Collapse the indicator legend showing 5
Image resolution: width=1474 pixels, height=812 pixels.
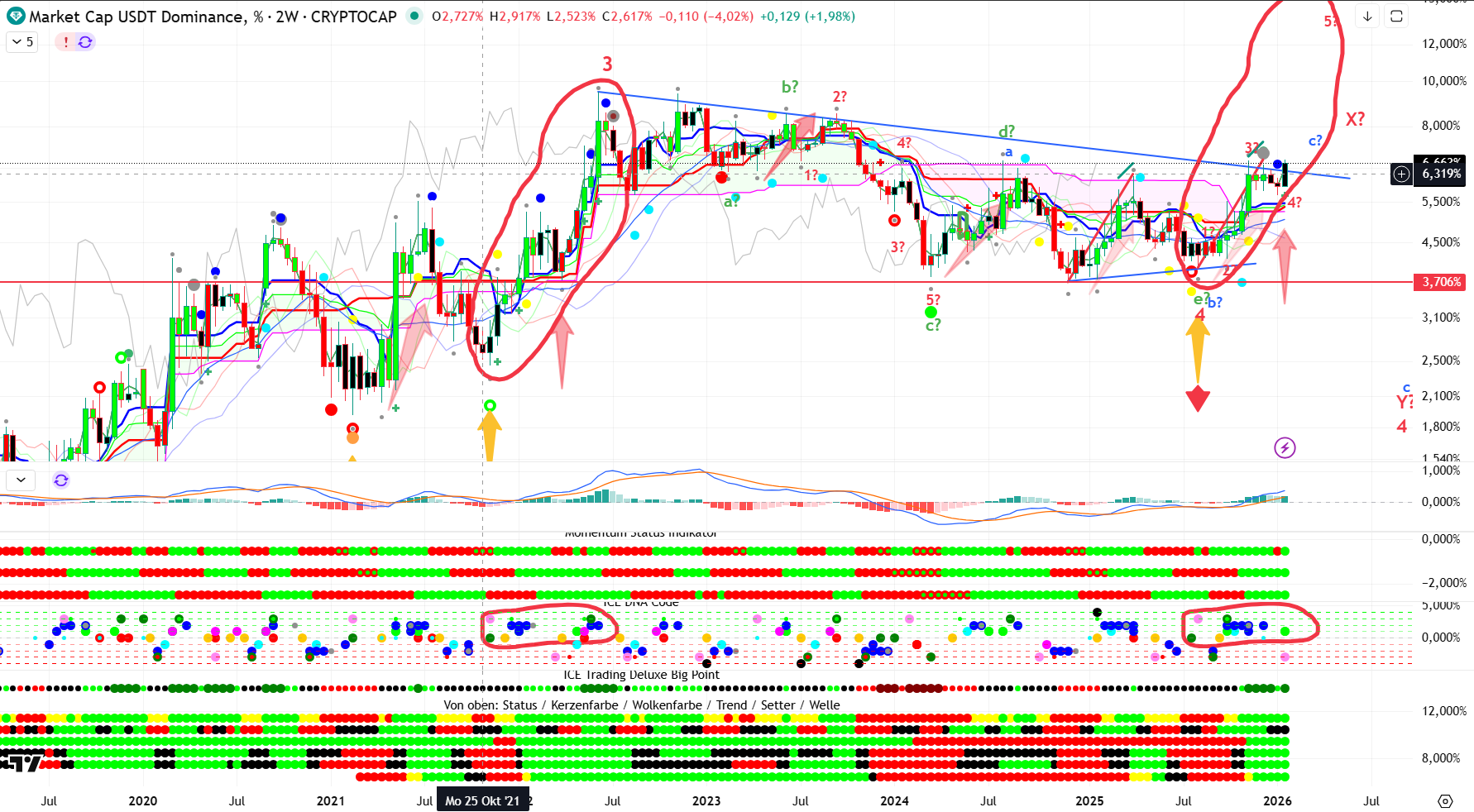point(22,41)
